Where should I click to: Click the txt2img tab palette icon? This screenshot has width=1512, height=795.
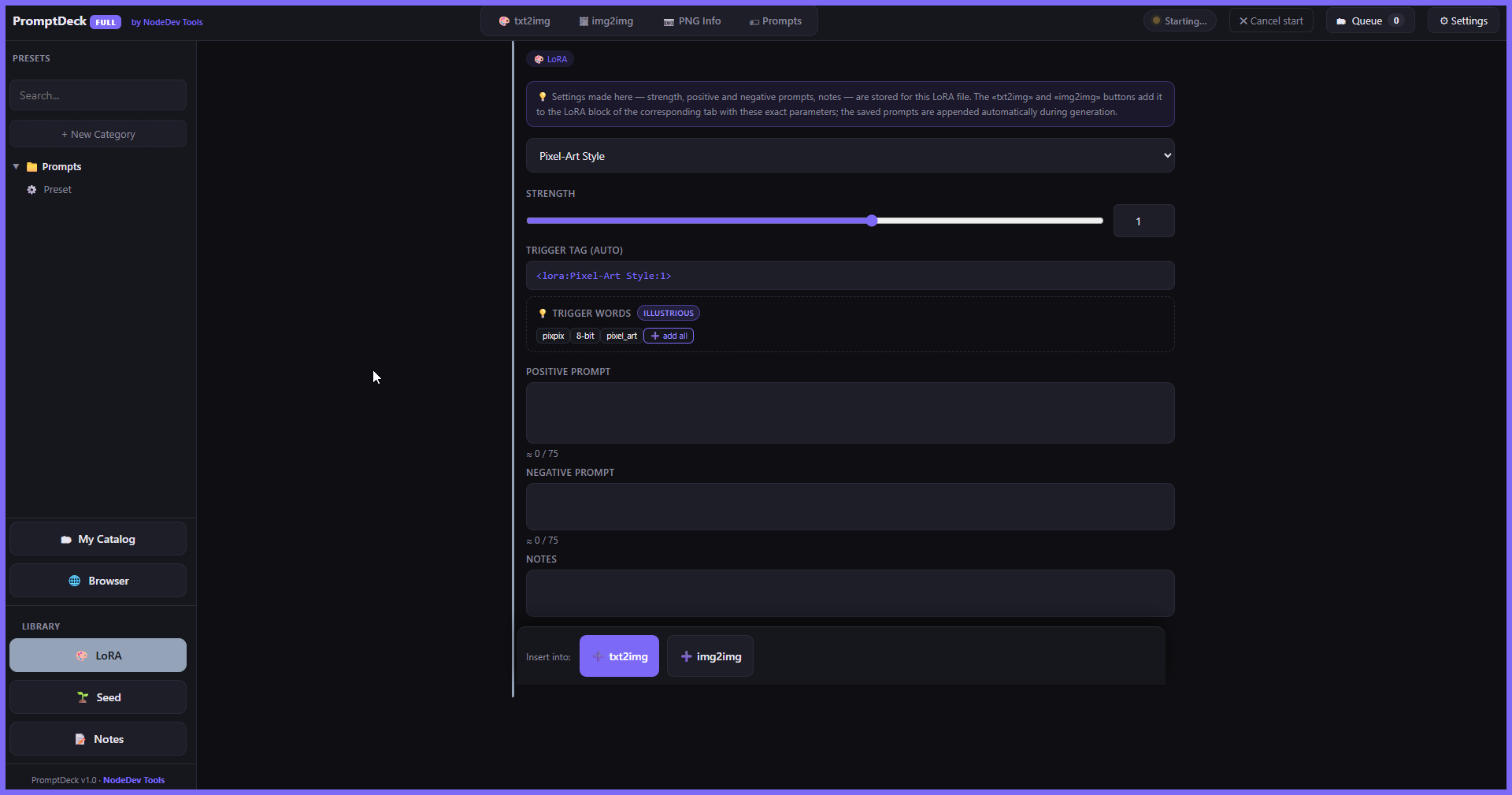pos(504,21)
